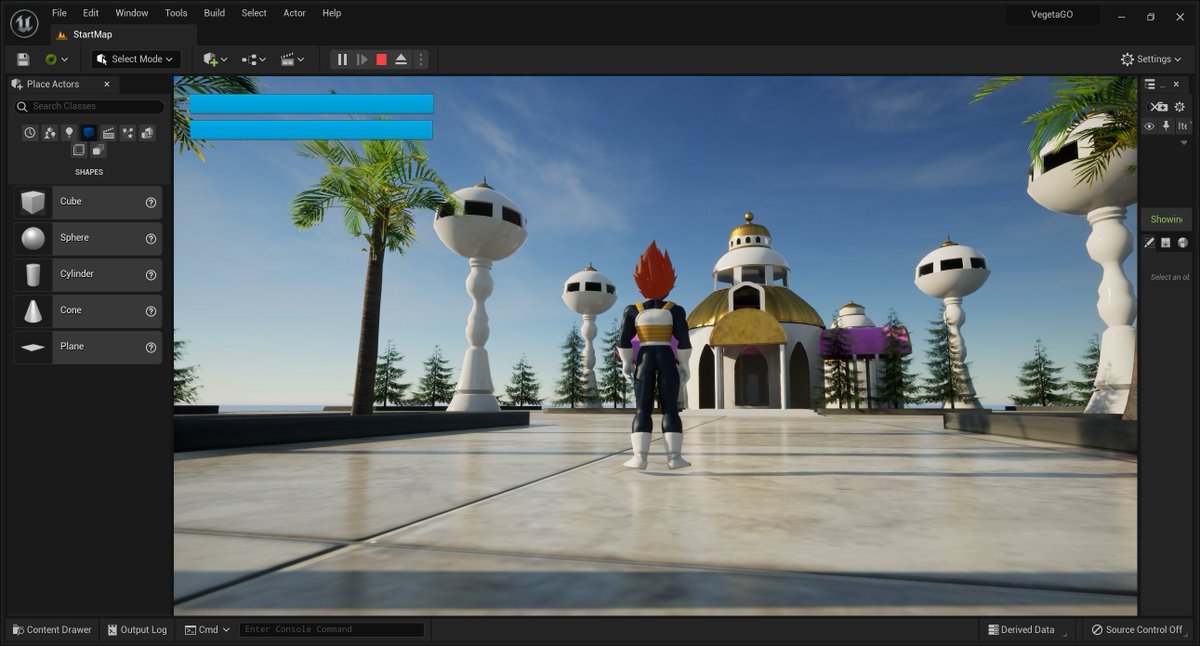Click Source Control Off in the status bar

(x=1137, y=630)
